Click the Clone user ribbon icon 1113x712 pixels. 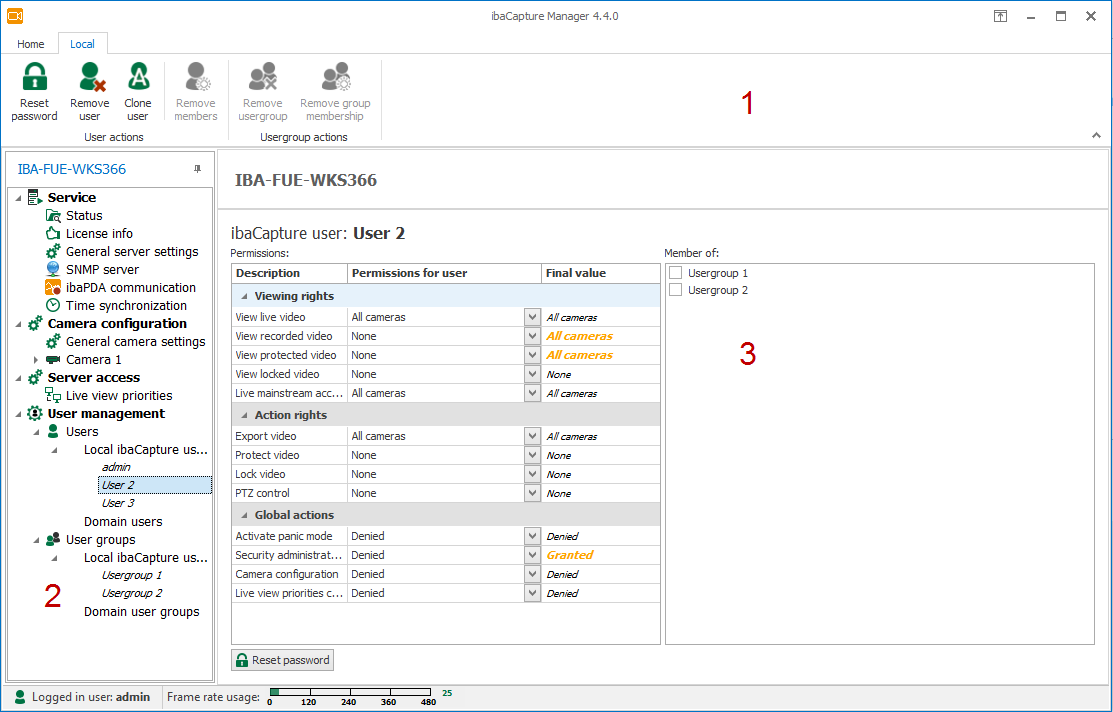[x=138, y=78]
